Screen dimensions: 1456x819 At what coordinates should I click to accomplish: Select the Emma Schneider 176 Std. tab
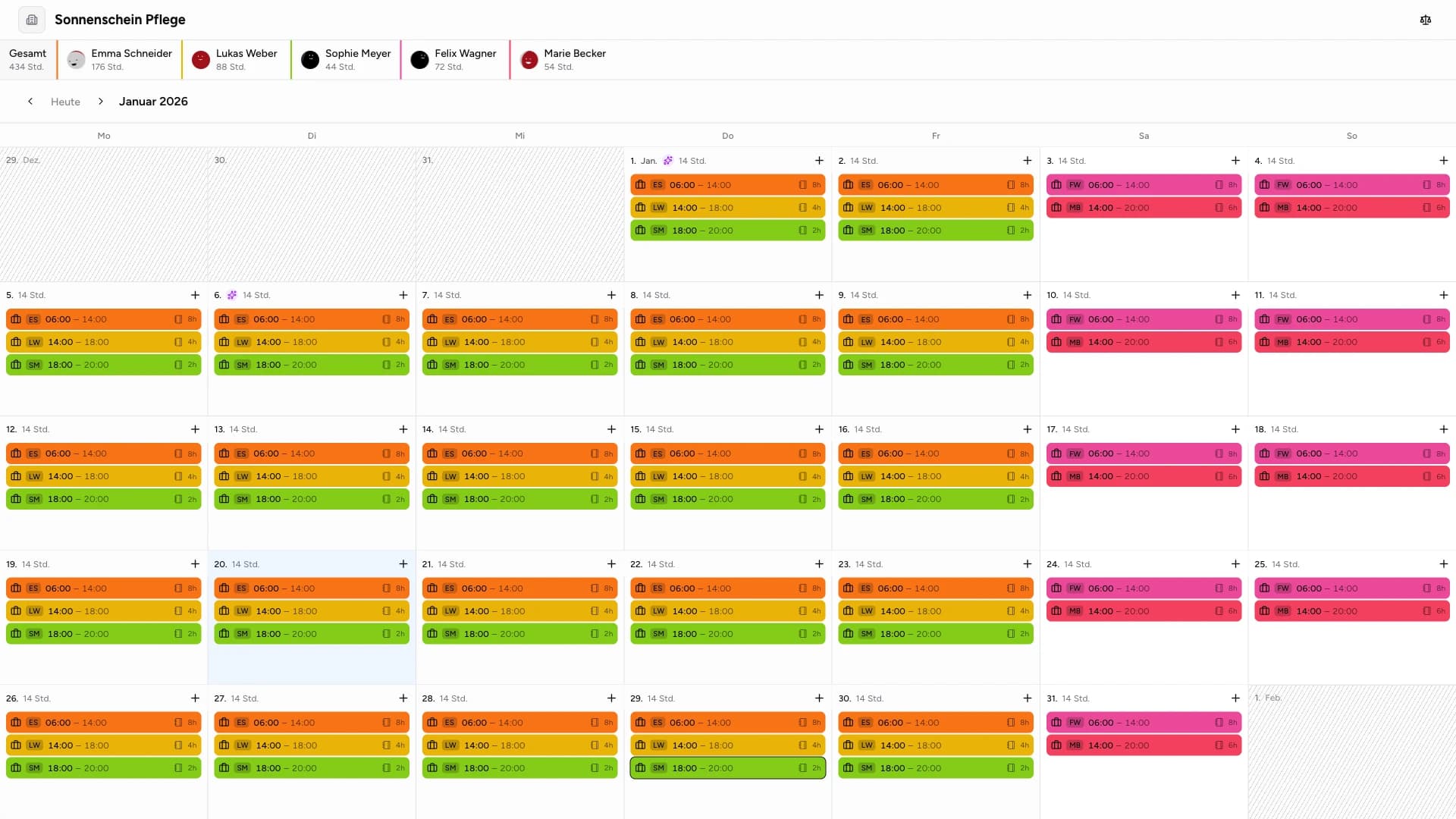[x=119, y=60]
